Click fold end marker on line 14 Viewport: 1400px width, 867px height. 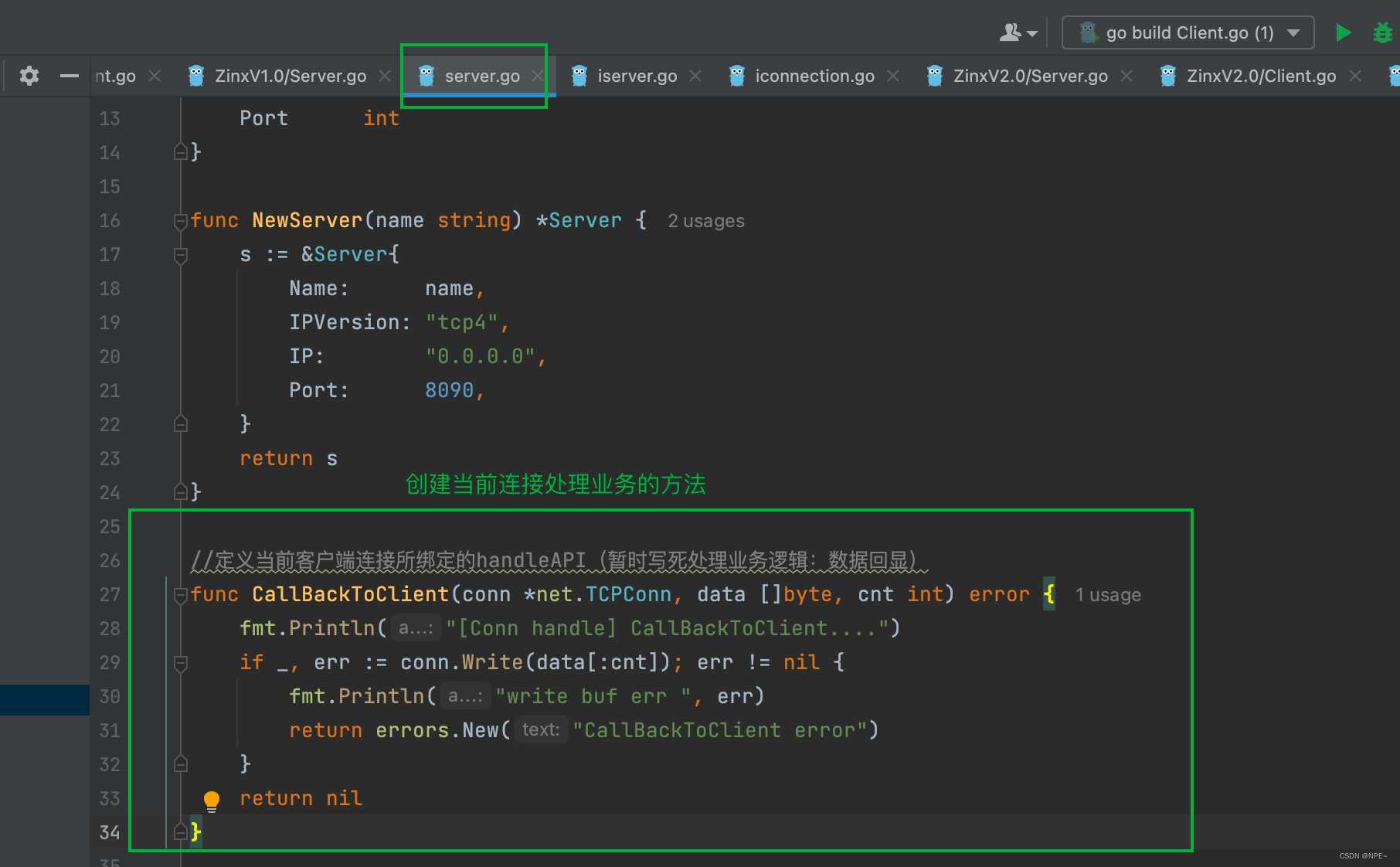[181, 152]
